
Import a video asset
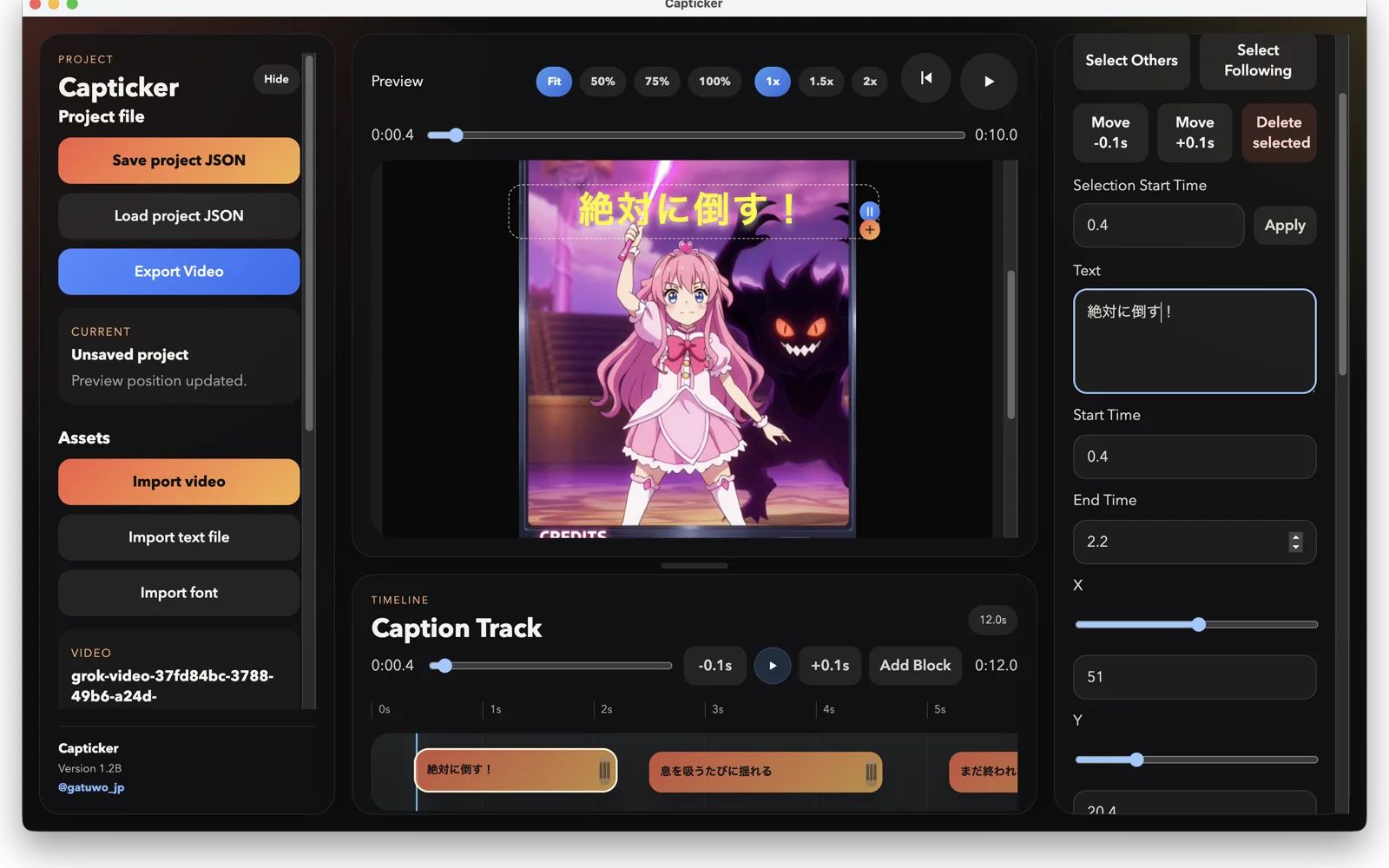179,482
